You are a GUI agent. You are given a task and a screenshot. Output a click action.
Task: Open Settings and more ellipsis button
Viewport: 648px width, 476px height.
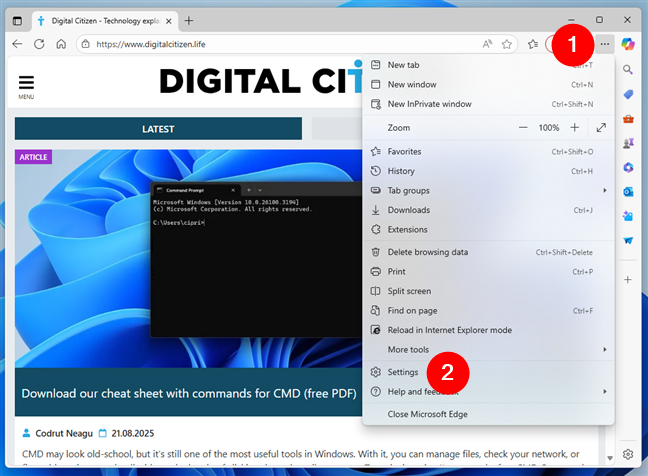(605, 44)
